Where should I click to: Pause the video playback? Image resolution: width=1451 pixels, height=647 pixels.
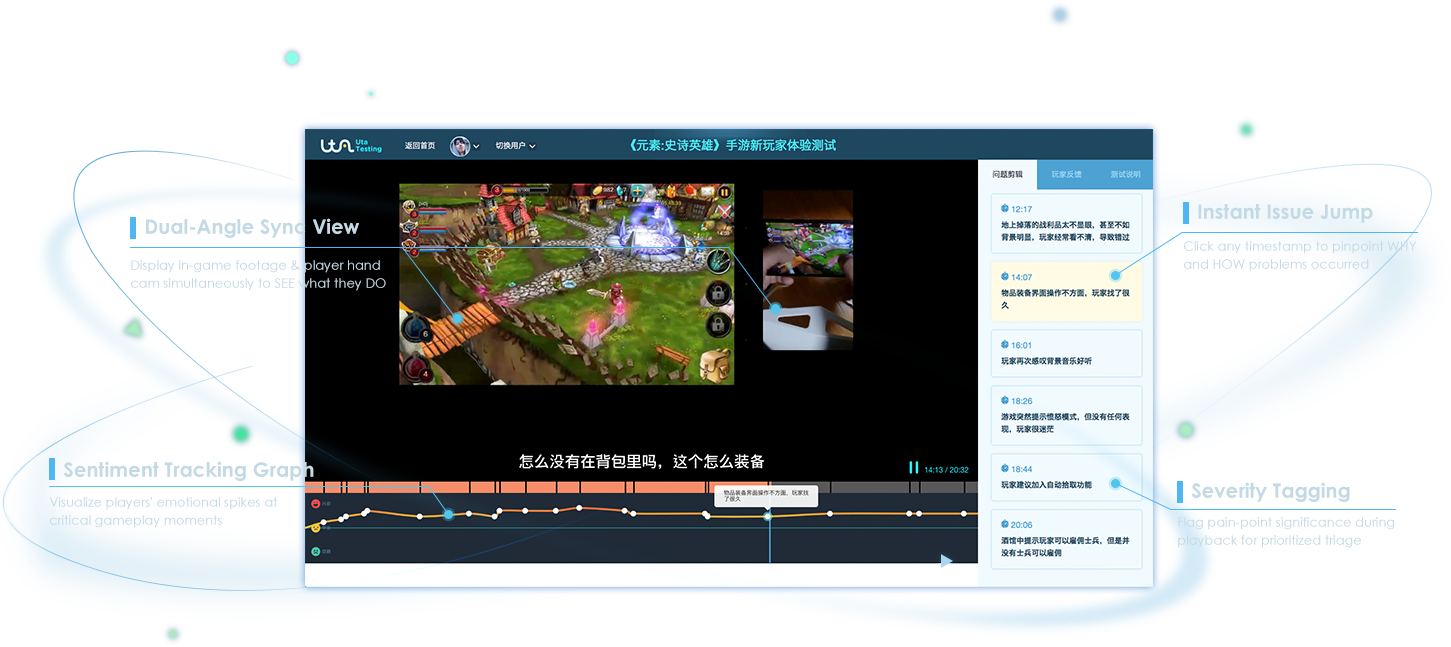click(x=913, y=468)
